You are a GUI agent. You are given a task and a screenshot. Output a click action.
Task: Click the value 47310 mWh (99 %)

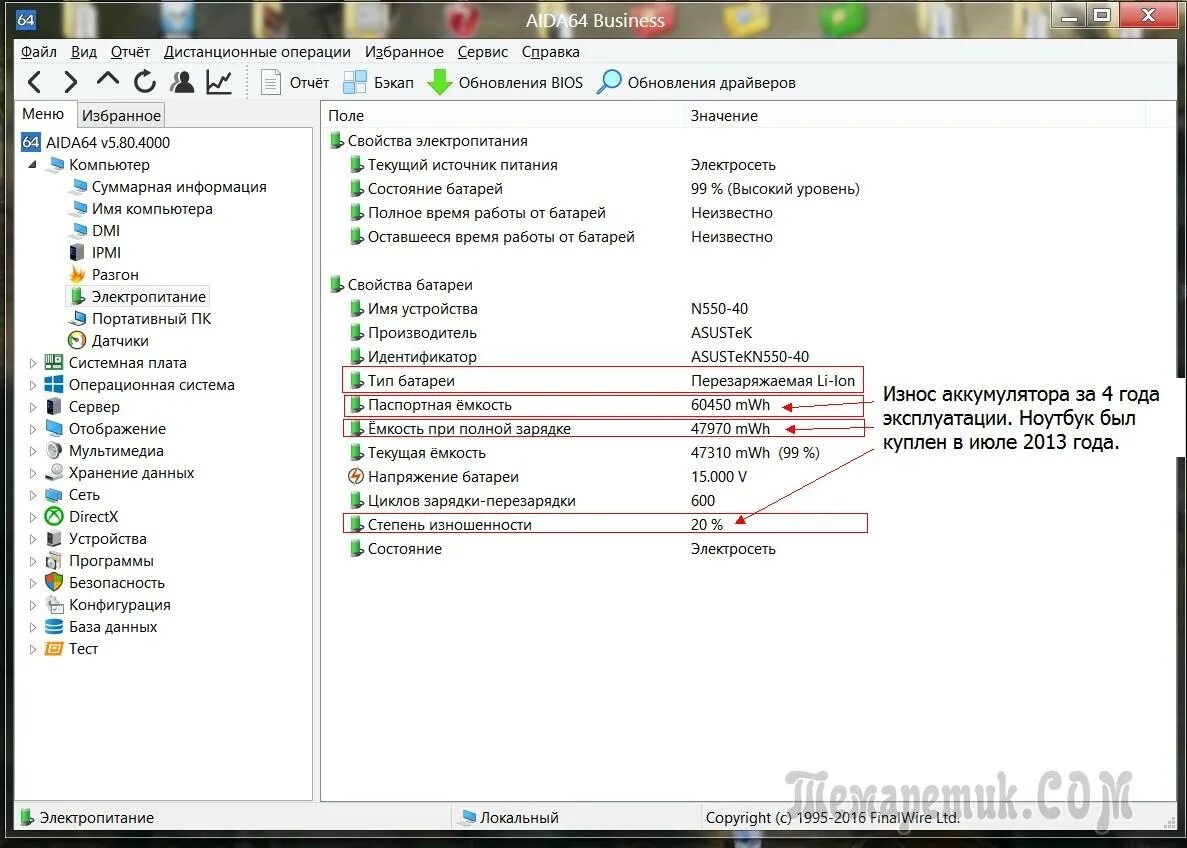coord(755,453)
